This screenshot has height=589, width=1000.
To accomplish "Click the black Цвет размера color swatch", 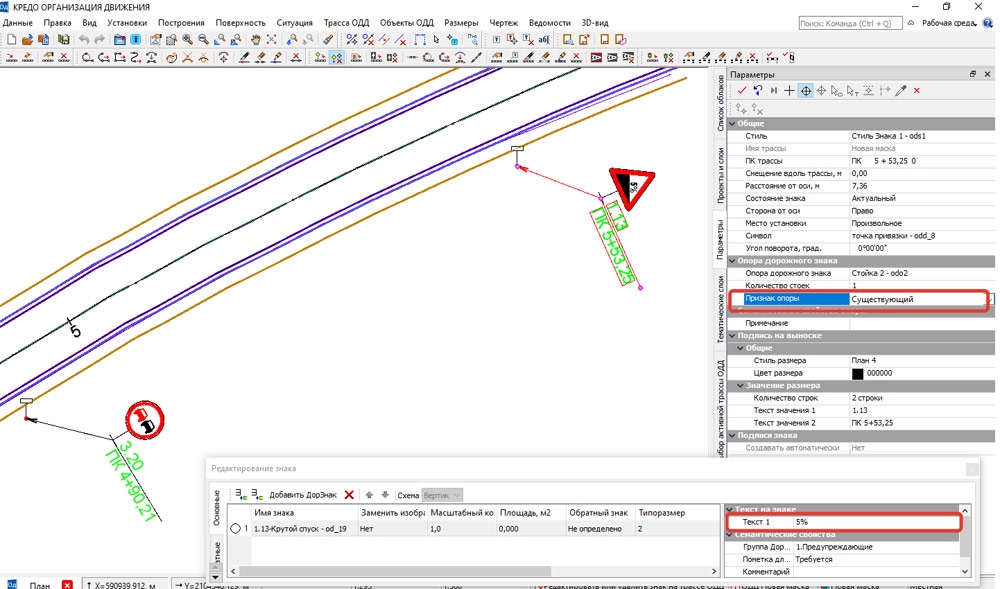I will click(x=857, y=373).
